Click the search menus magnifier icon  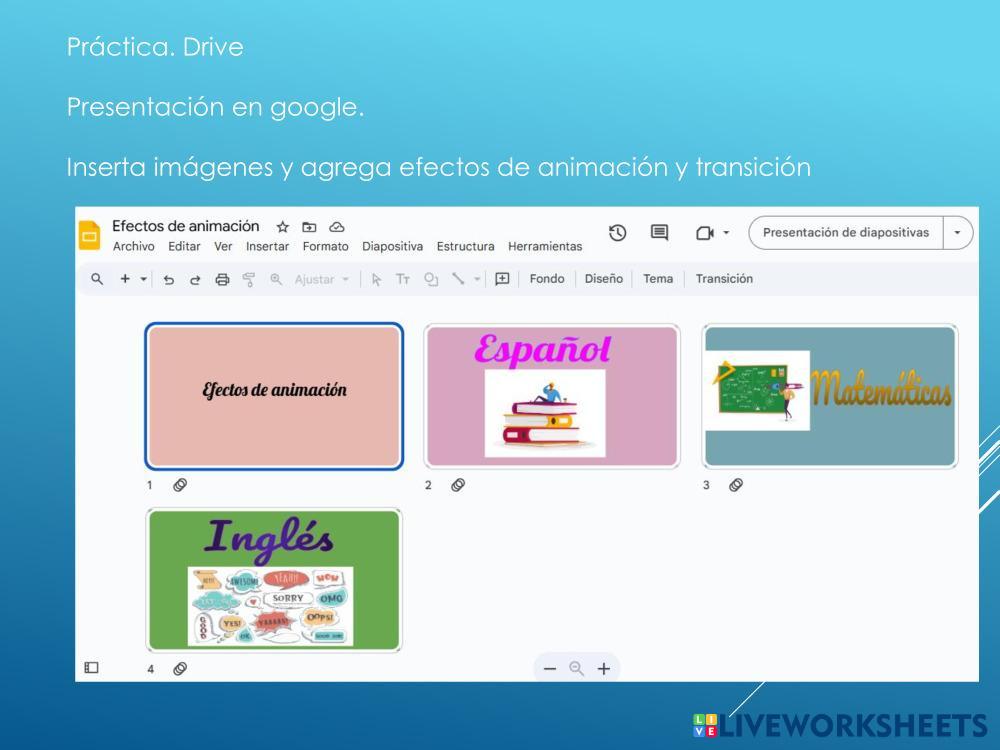click(97, 279)
